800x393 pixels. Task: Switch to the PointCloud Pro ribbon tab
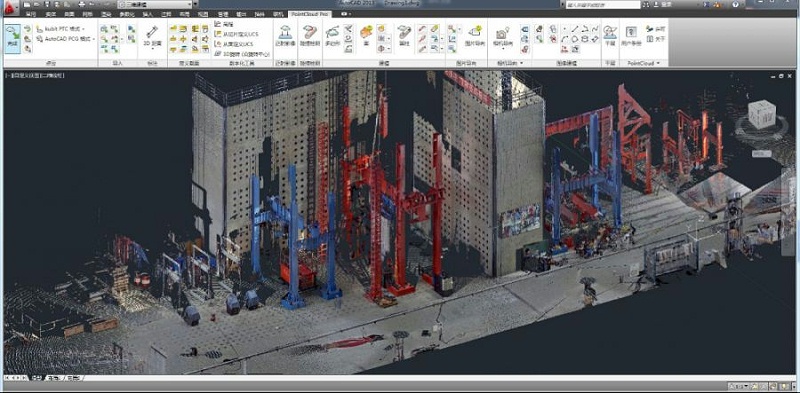click(x=309, y=14)
